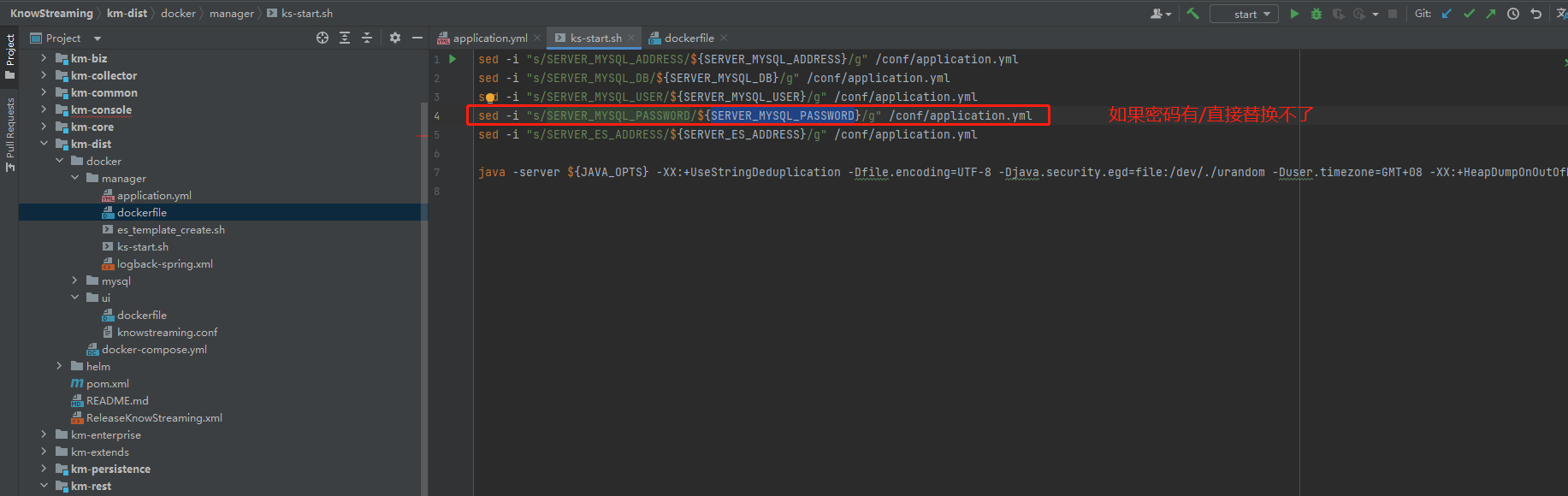1568x496 pixels.
Task: Expand the km-collector module
Action: [x=44, y=75]
